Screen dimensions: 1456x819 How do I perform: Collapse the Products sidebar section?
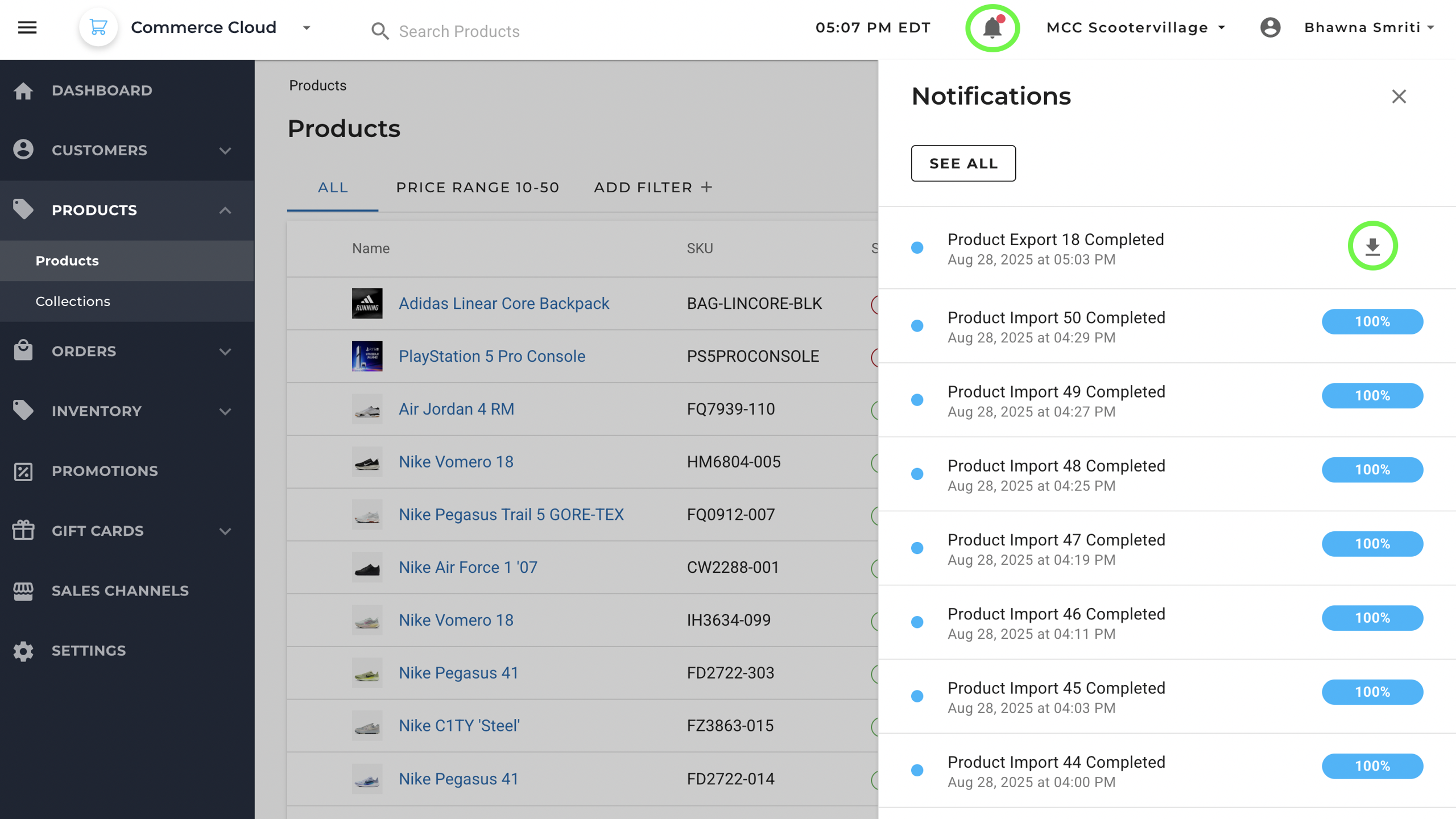225,210
